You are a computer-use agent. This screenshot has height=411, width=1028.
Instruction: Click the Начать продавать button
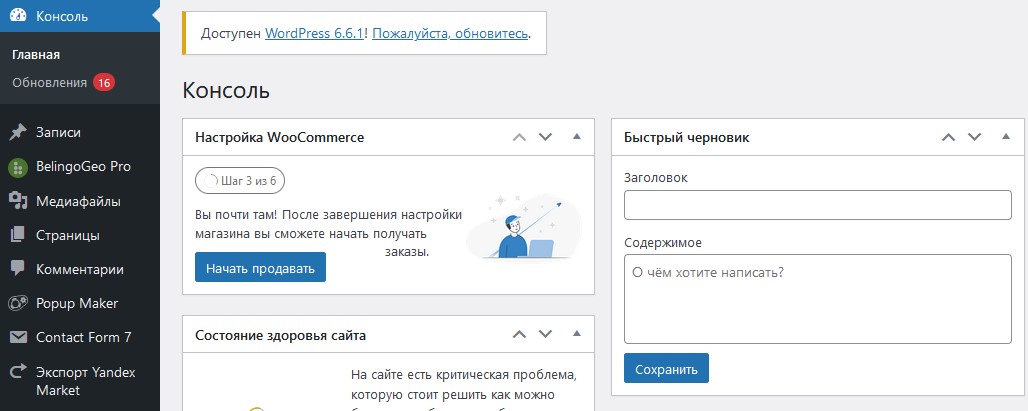(260, 267)
